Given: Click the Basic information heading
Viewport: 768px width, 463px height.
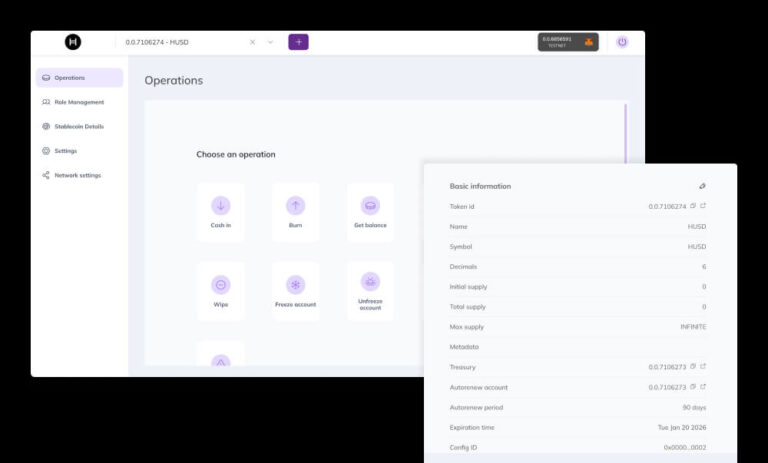Looking at the screenshot, I should 480,186.
